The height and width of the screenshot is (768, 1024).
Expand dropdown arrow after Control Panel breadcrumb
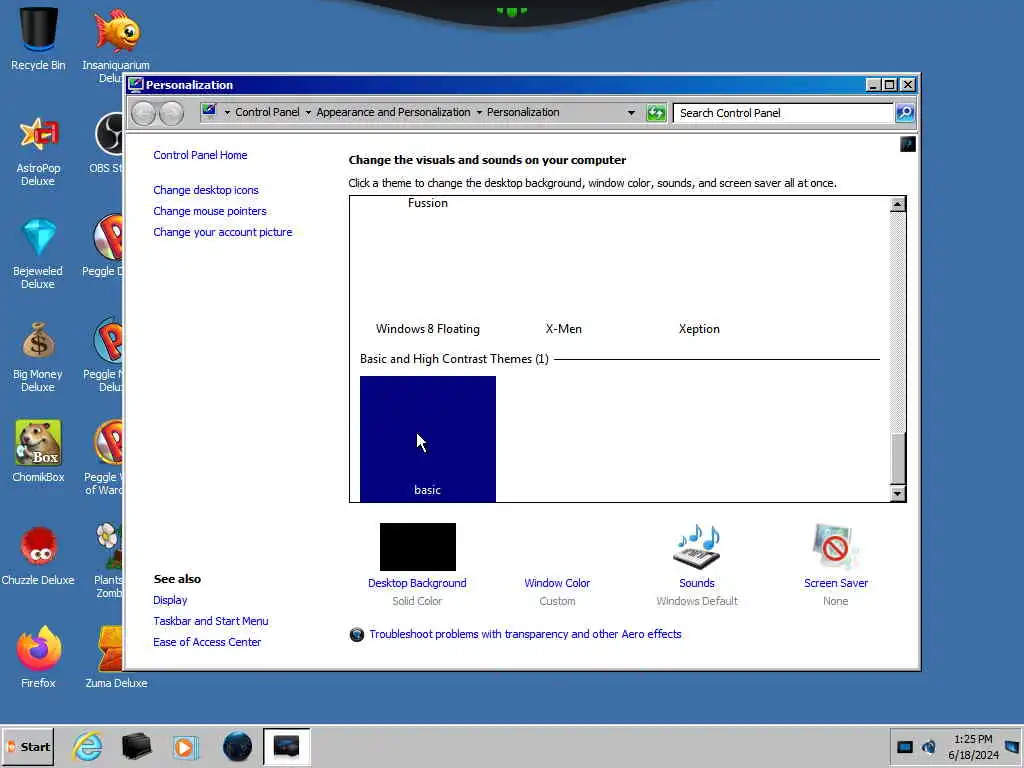[x=308, y=112]
